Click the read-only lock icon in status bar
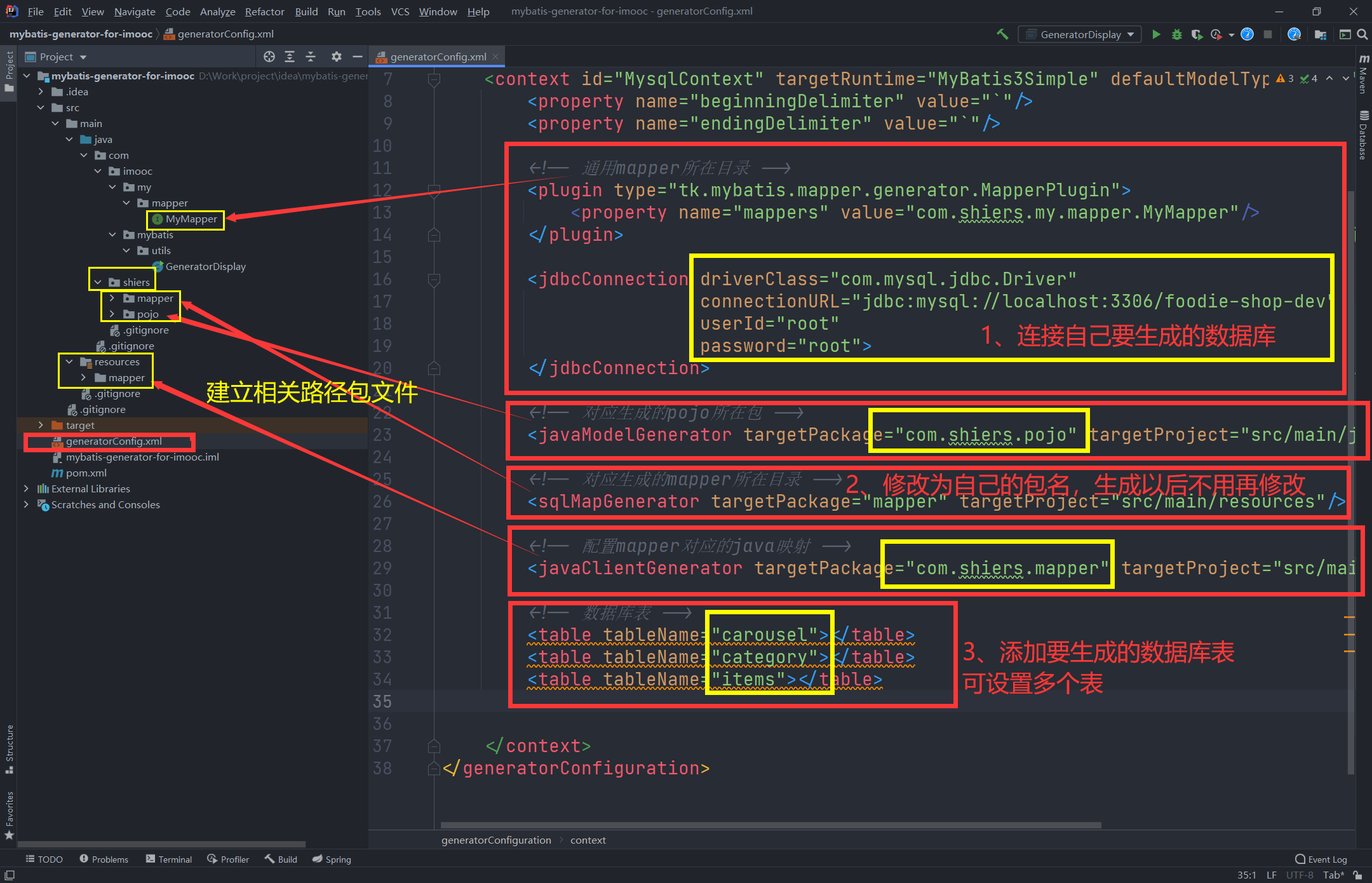The width and height of the screenshot is (1372, 883). coord(1358,875)
